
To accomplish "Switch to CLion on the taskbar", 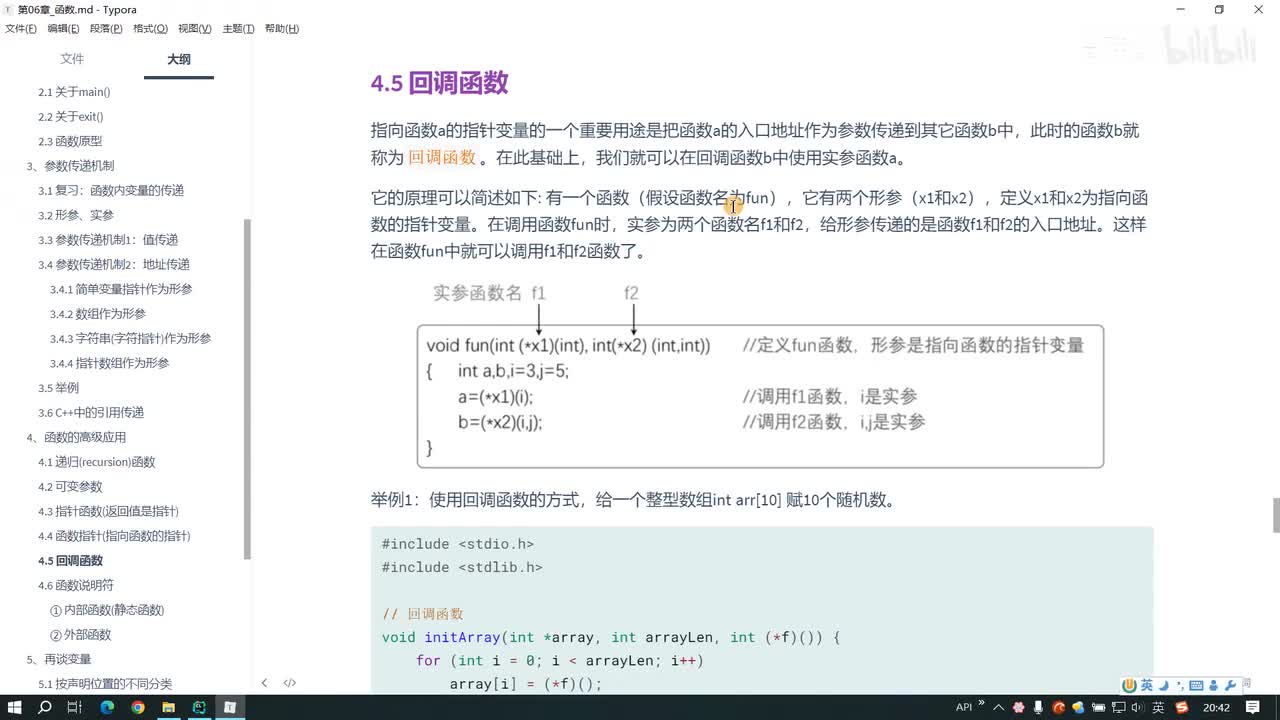I will click(199, 707).
